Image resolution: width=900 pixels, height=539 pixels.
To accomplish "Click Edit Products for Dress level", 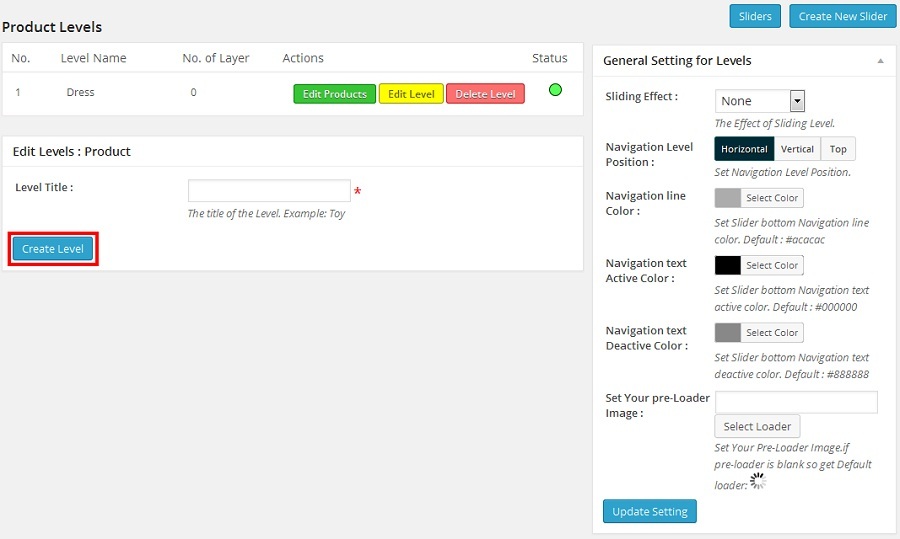I will point(334,94).
